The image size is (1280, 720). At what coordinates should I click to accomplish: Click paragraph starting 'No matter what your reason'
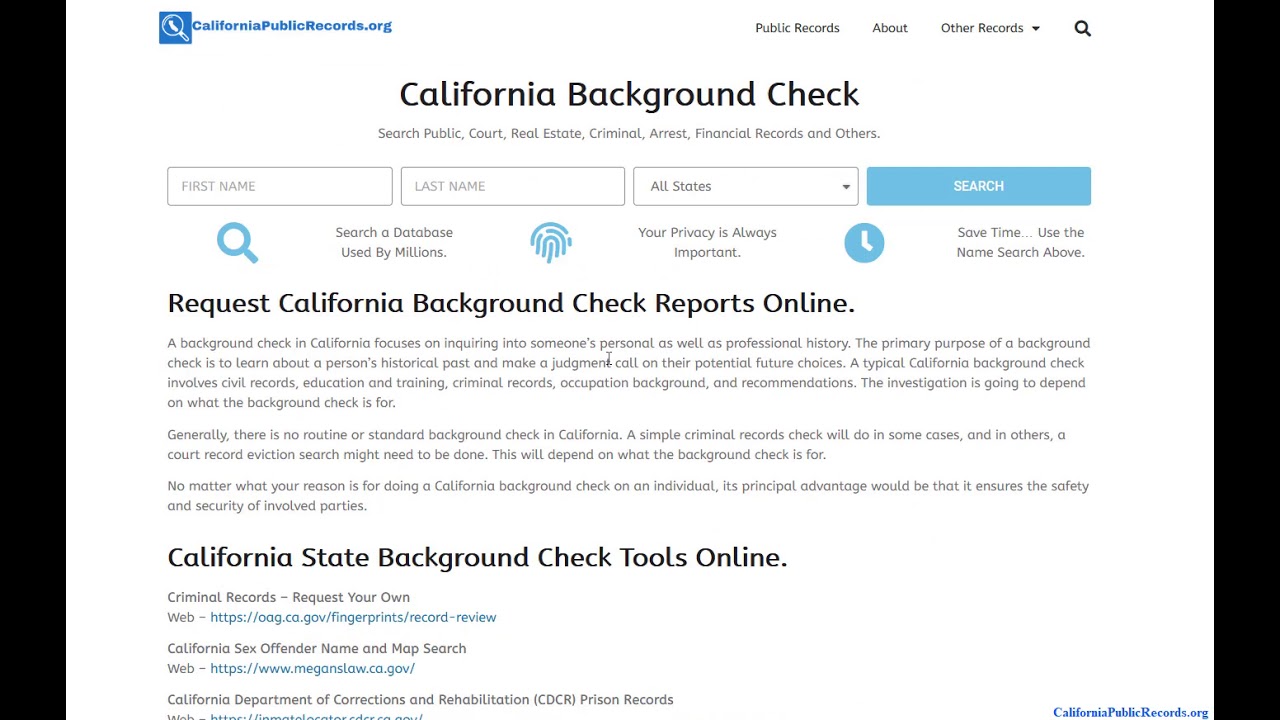pyautogui.click(x=628, y=496)
